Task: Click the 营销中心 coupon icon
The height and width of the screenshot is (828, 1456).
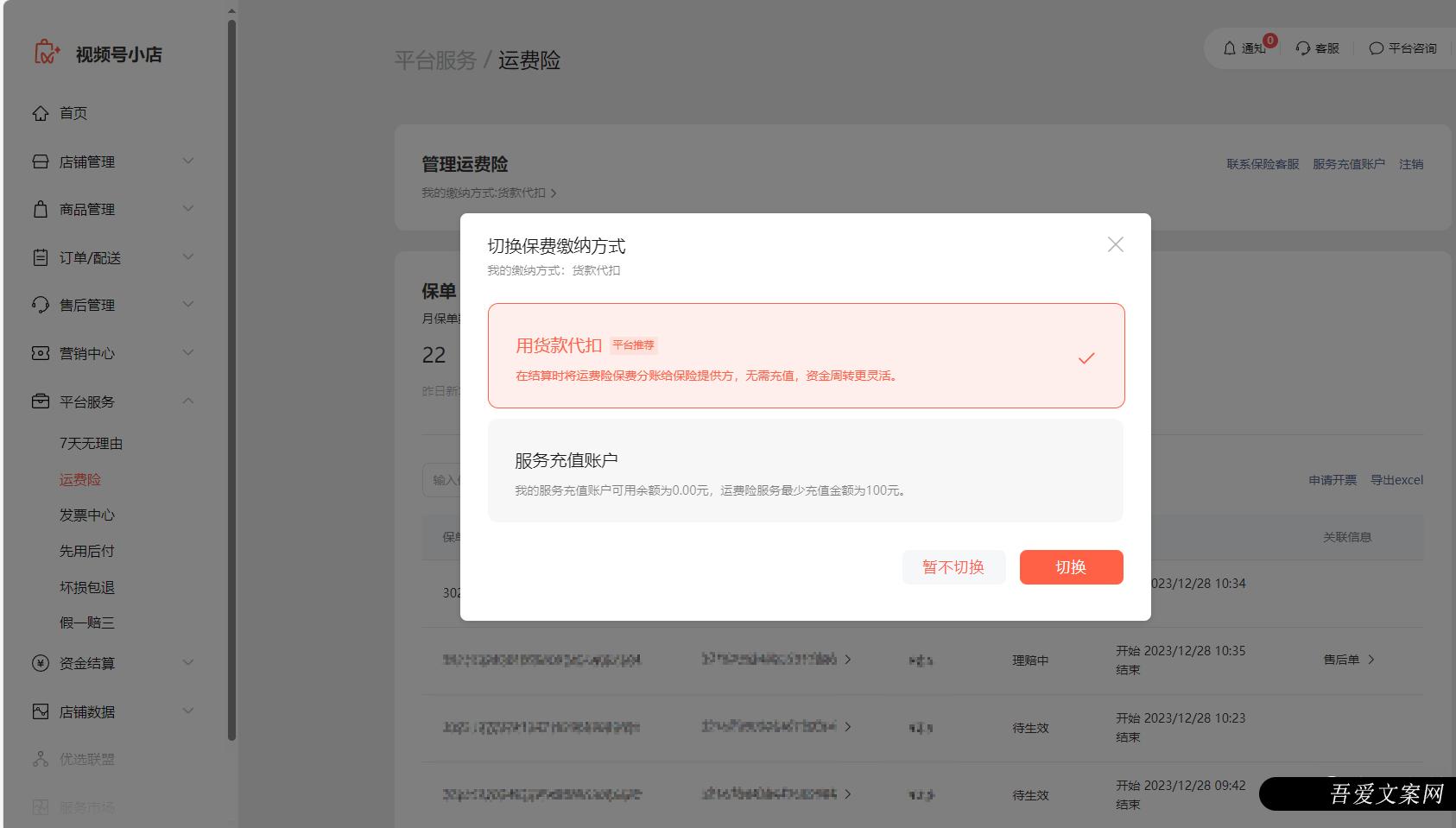Action: pos(41,353)
